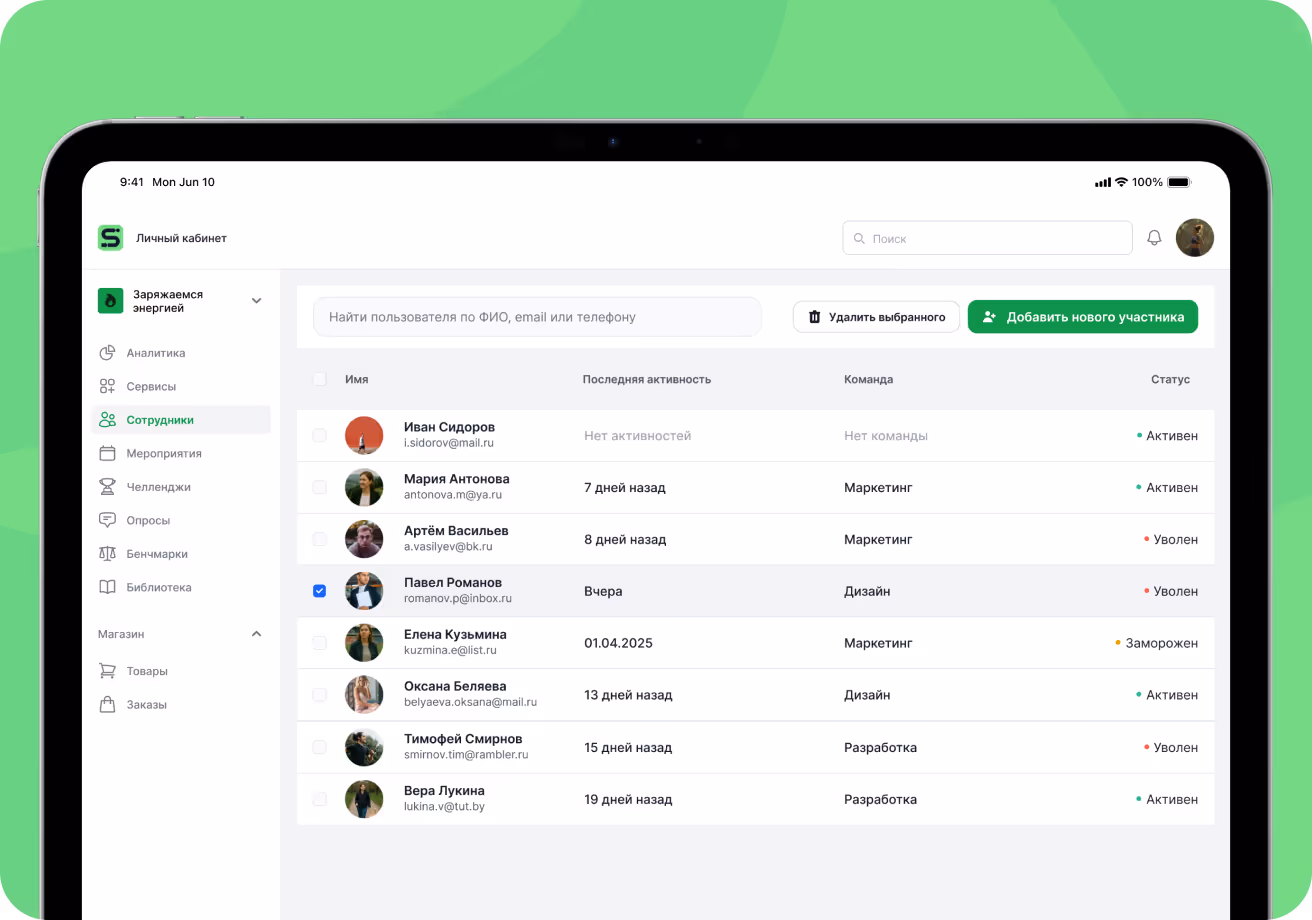Go to Опросы in the sidebar
This screenshot has width=1312, height=920.
coord(148,520)
